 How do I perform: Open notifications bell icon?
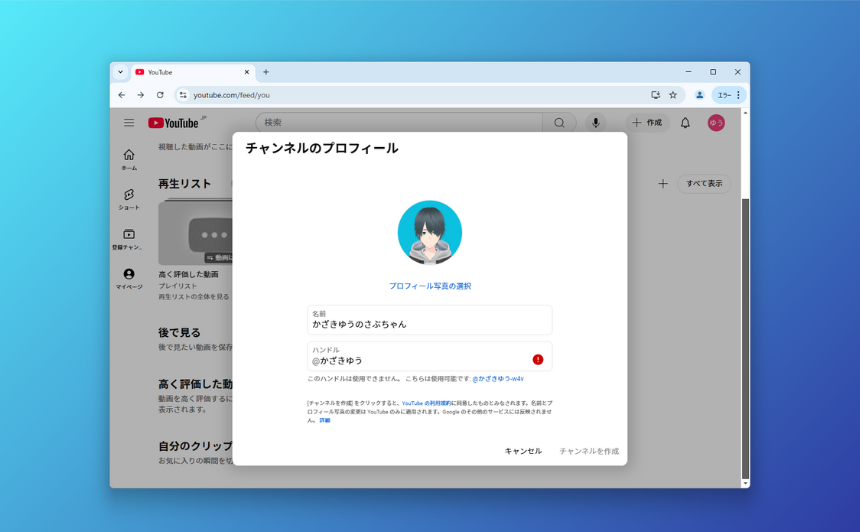(x=685, y=123)
